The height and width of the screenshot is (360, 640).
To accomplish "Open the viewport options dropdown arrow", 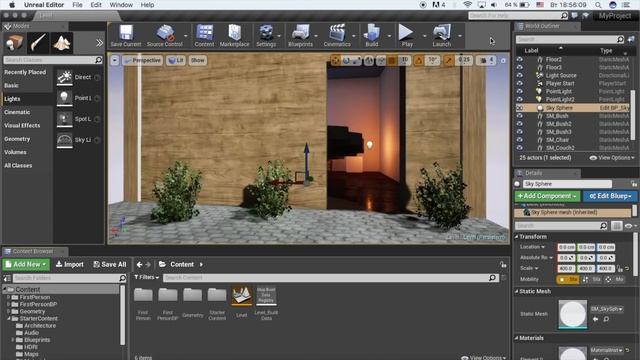I will point(115,60).
